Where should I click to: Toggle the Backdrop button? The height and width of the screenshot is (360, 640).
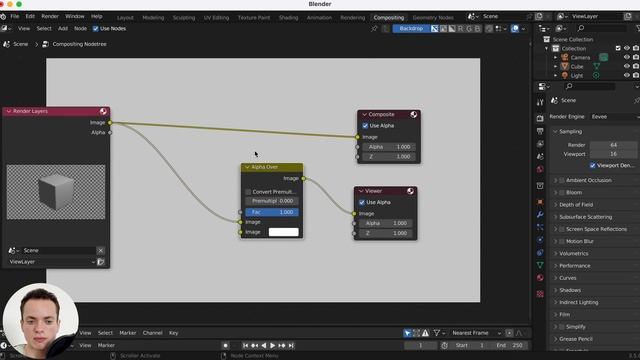pyautogui.click(x=411, y=29)
